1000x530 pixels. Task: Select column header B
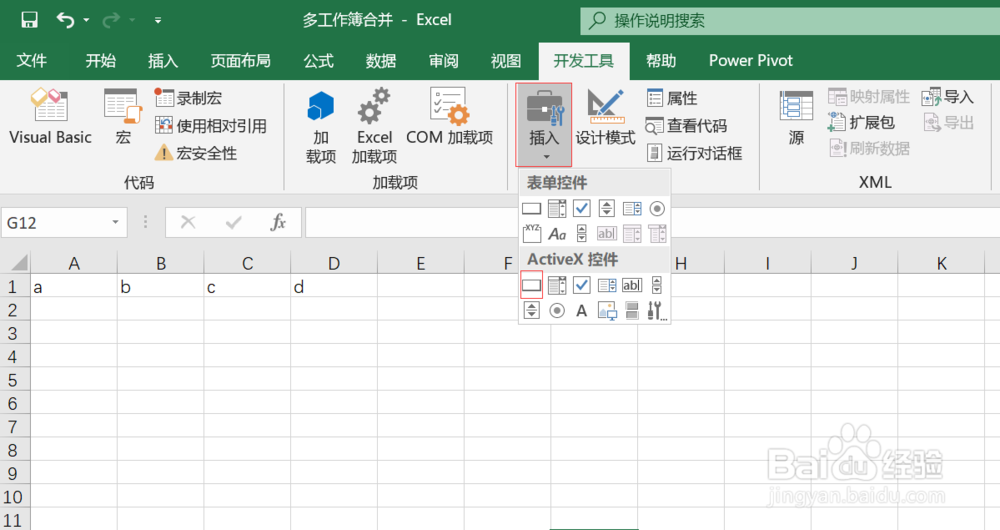point(161,263)
